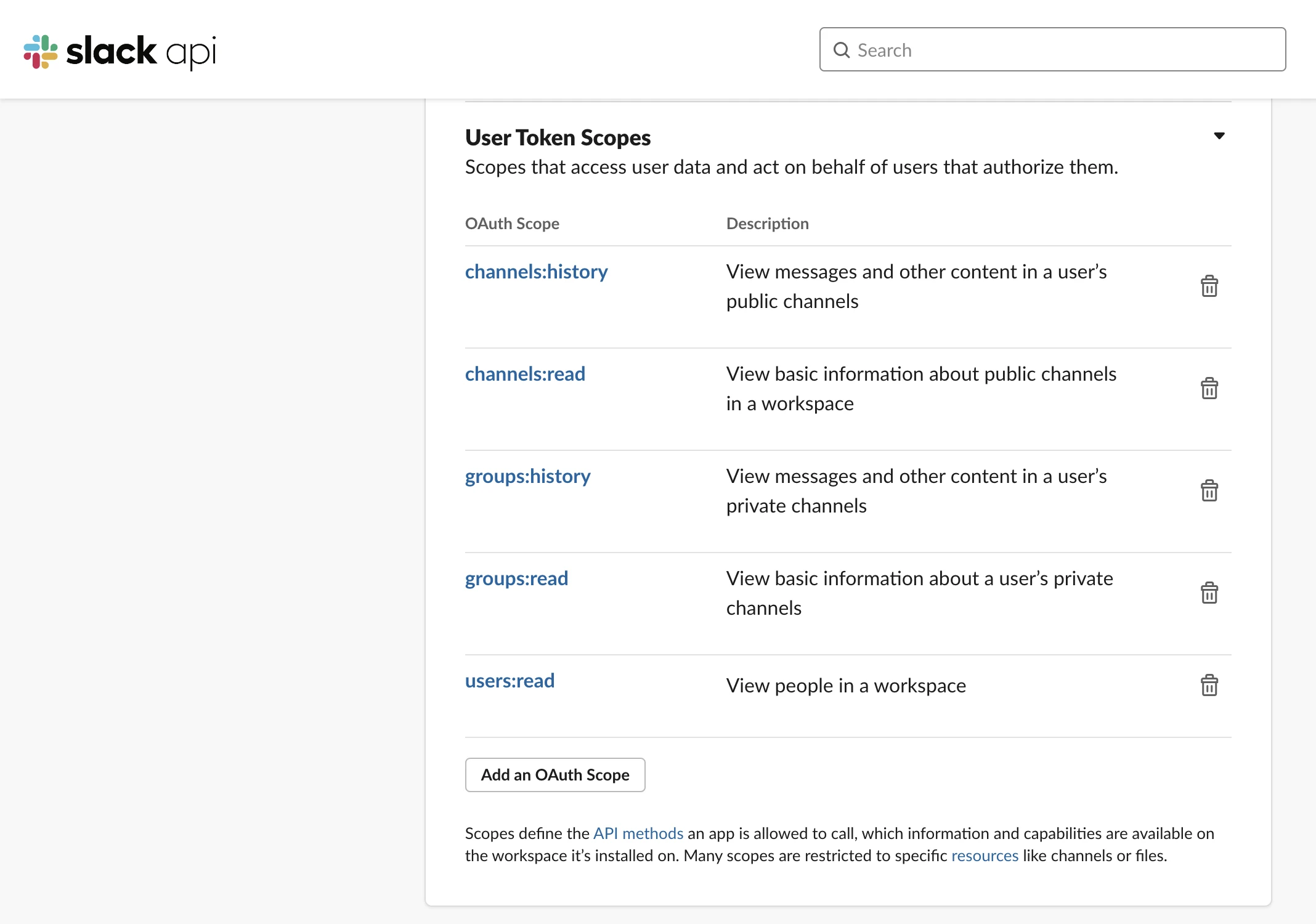Collapse the User Token Scopes section
1316x924 pixels.
point(1219,136)
